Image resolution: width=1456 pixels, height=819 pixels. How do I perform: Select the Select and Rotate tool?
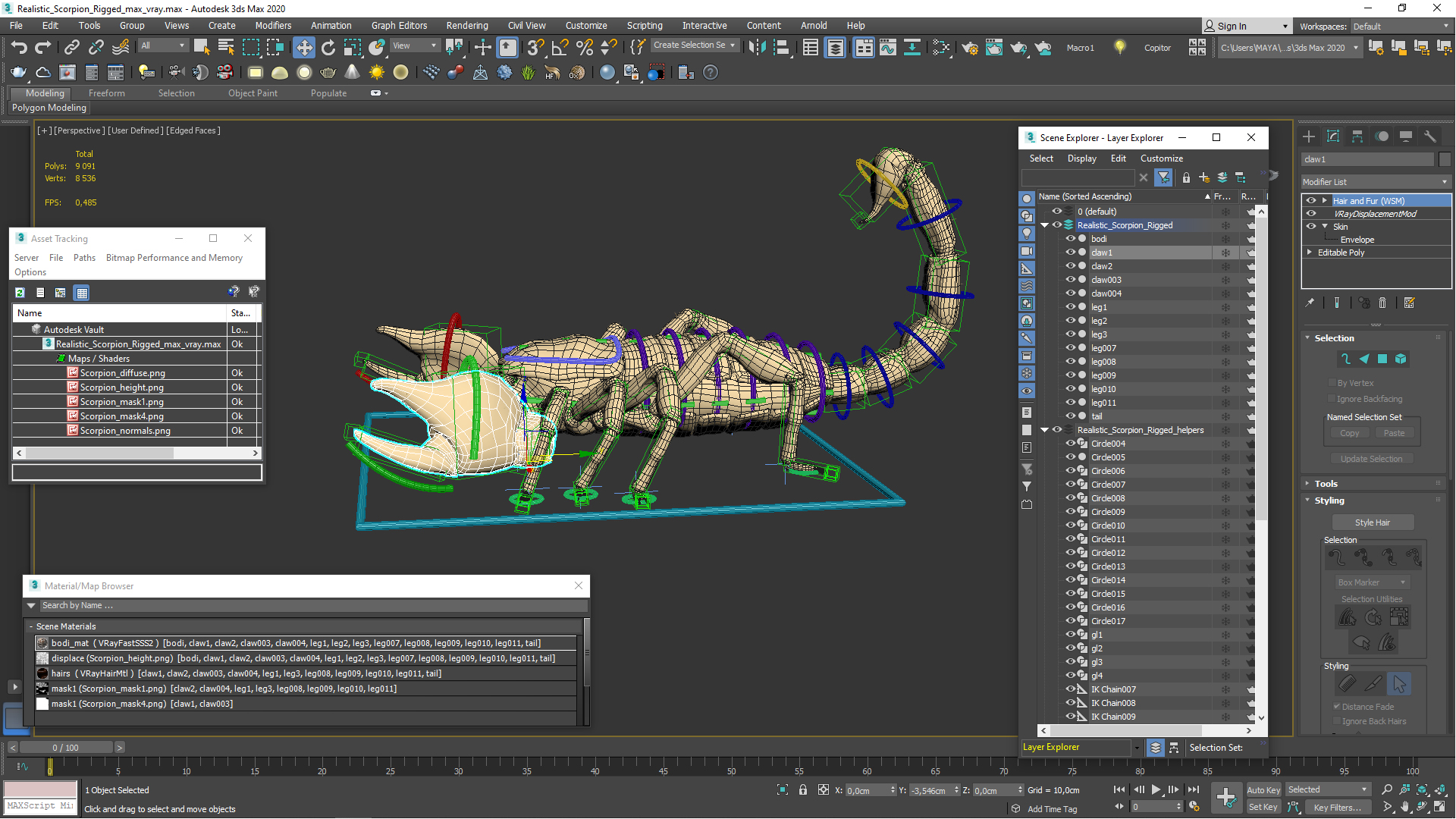(x=328, y=48)
